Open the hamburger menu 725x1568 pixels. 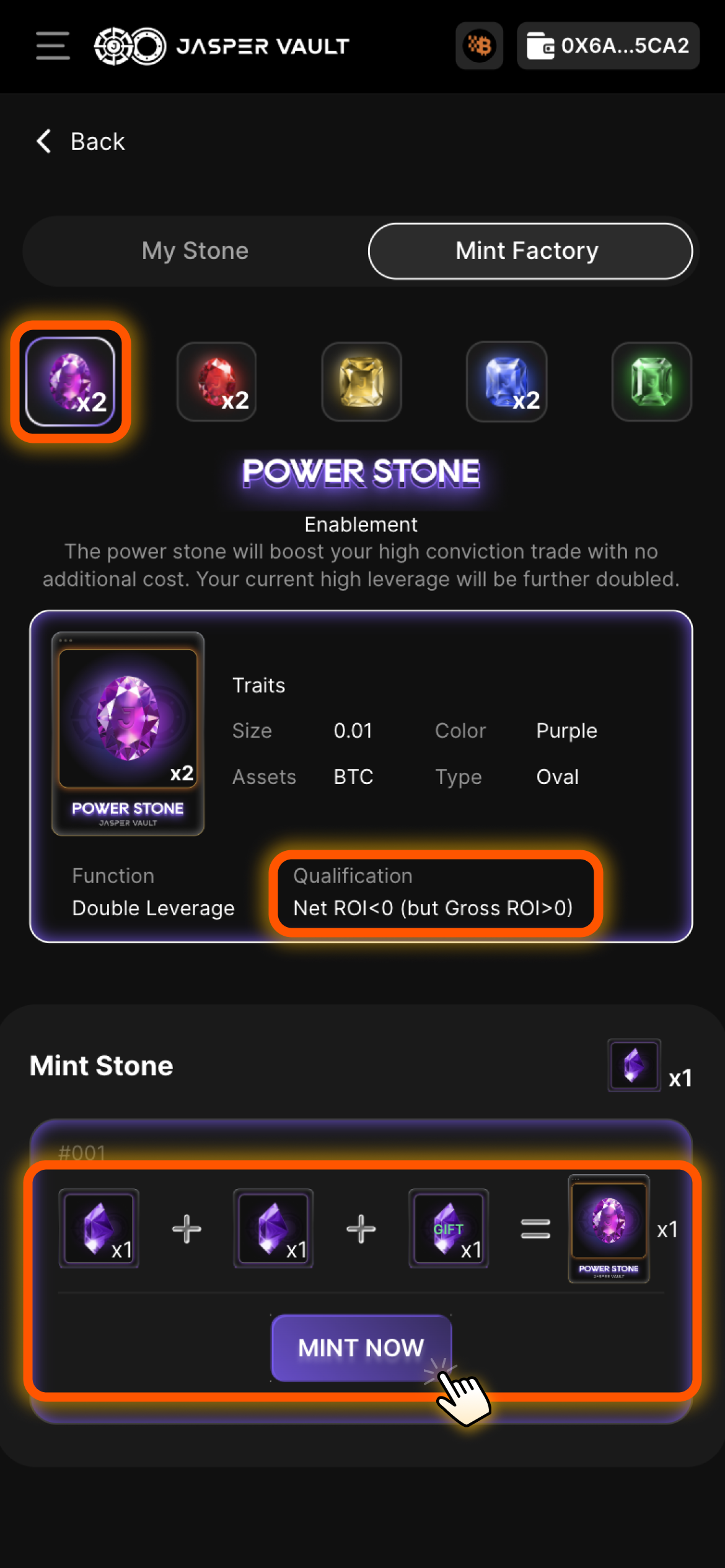[x=53, y=46]
